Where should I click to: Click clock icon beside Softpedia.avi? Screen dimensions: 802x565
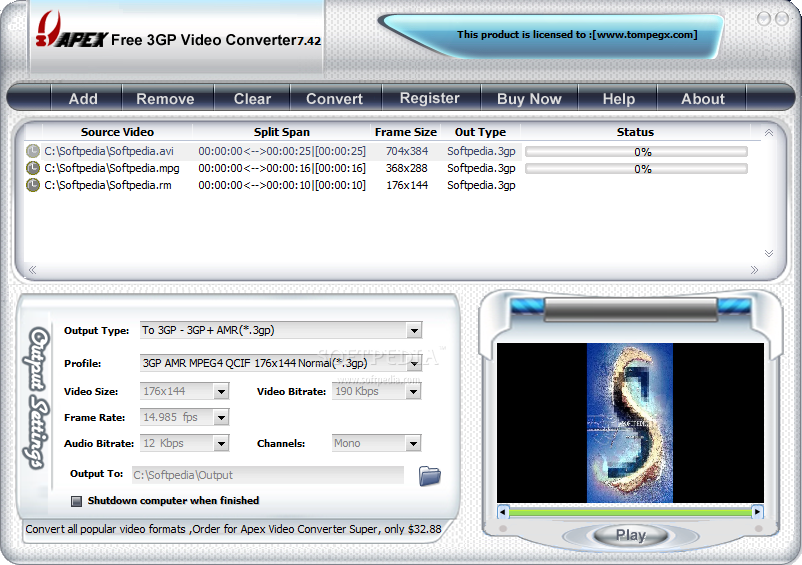pos(33,151)
